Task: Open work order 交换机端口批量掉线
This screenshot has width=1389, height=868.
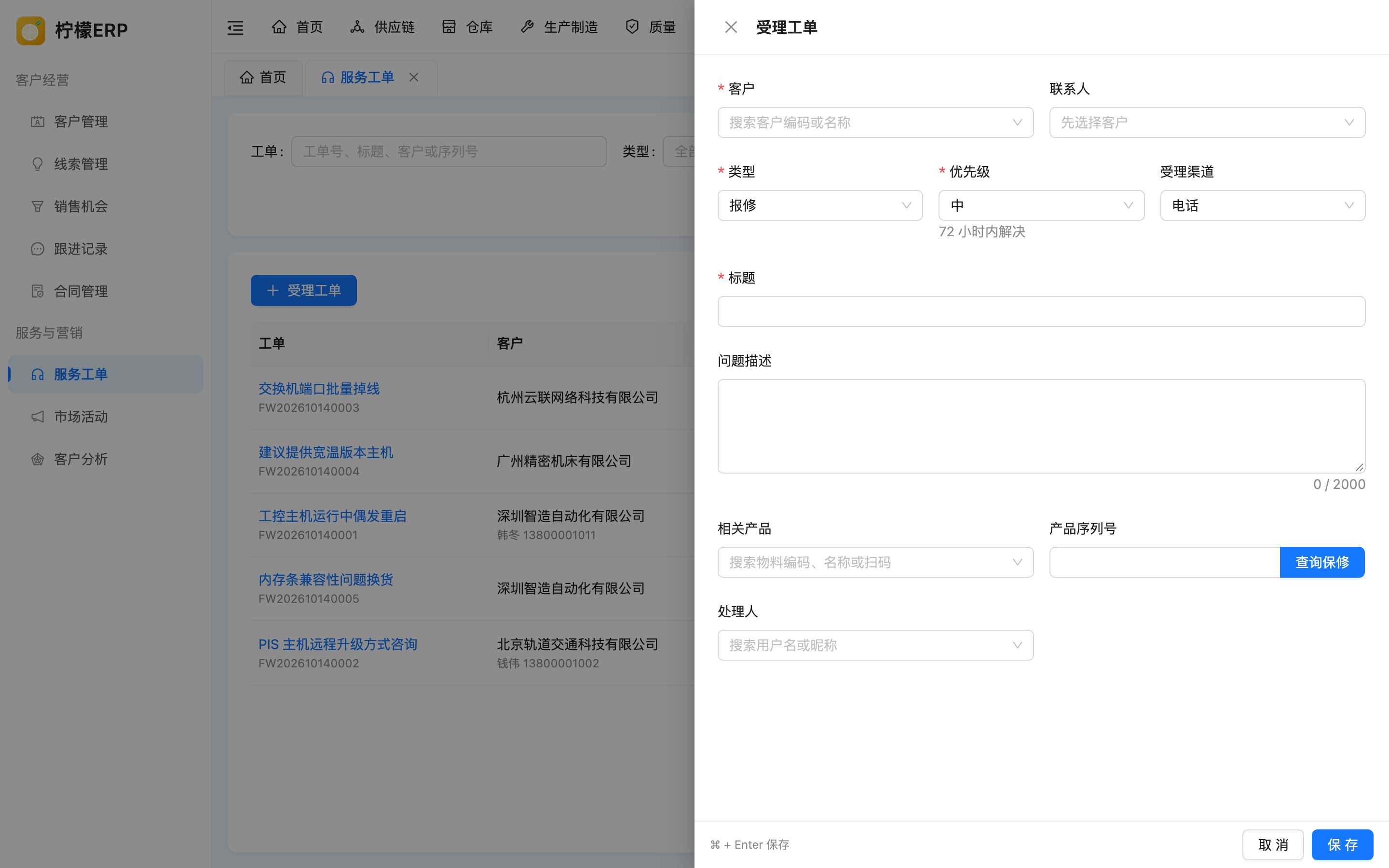Action: (318, 389)
